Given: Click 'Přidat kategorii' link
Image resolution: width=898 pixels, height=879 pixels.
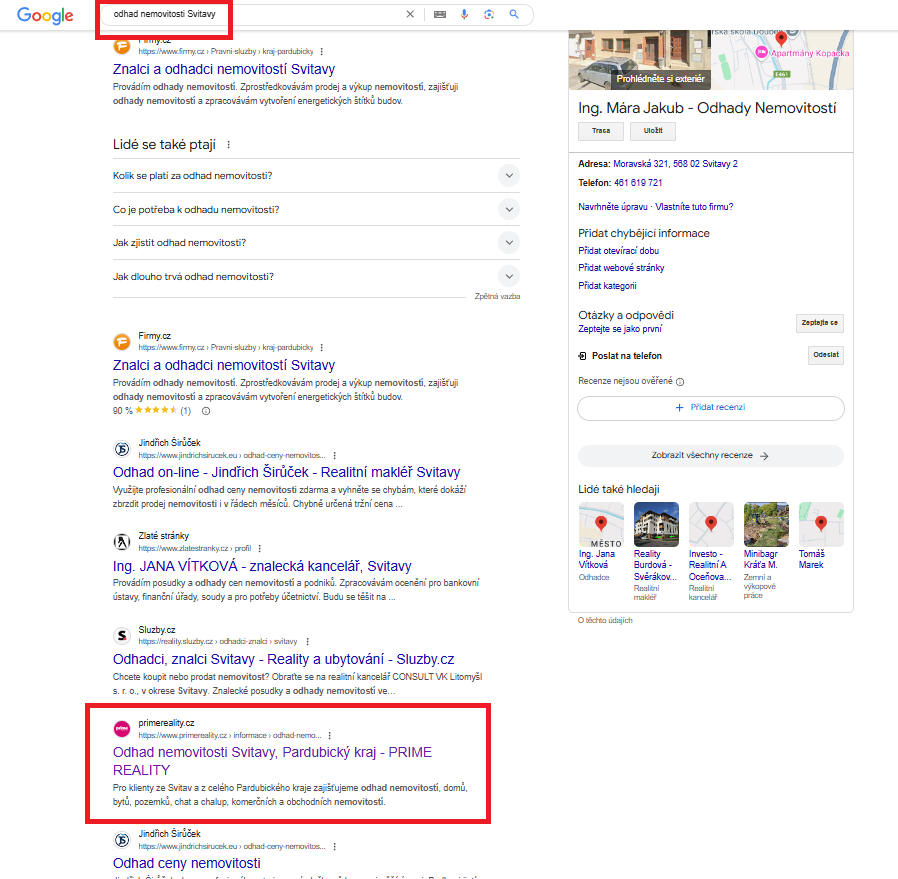Looking at the screenshot, I should (x=607, y=286).
